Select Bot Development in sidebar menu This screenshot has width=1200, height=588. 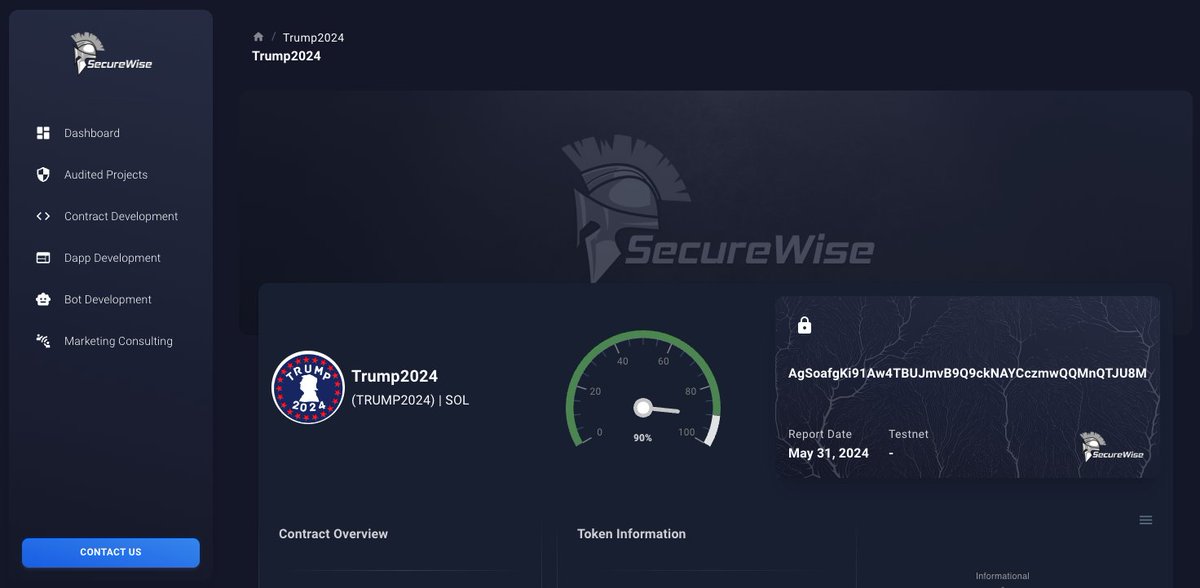pos(107,299)
